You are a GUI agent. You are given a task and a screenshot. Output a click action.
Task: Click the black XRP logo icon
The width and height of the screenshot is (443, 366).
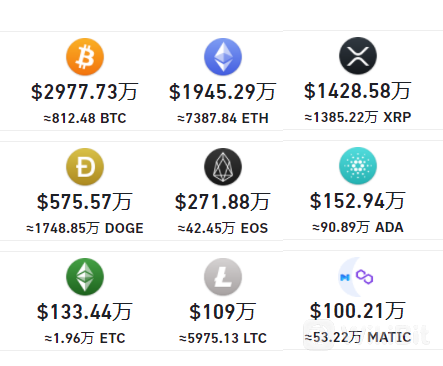pyautogui.click(x=358, y=56)
